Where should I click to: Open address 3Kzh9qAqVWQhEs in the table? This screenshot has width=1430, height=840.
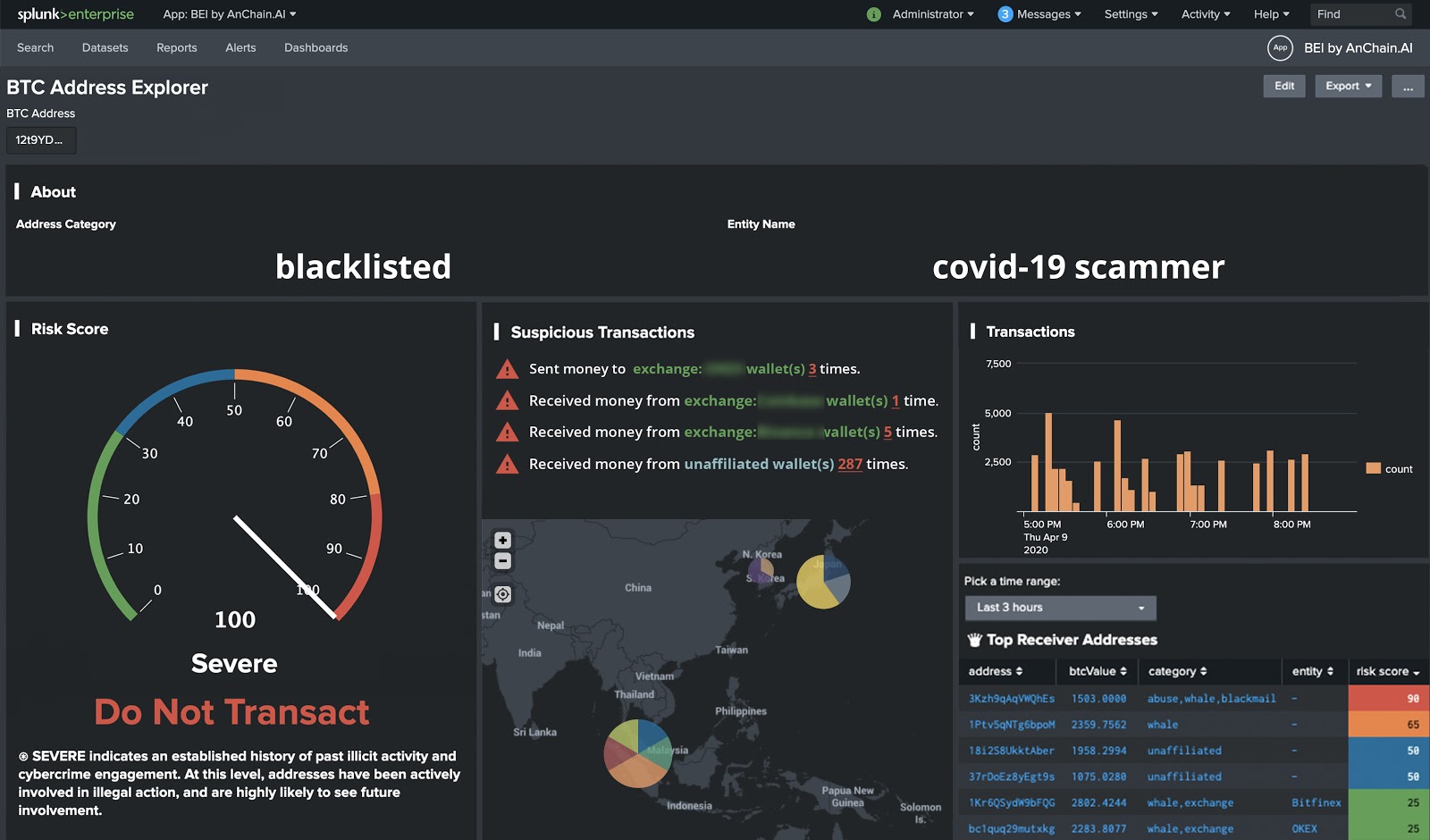tap(1012, 699)
